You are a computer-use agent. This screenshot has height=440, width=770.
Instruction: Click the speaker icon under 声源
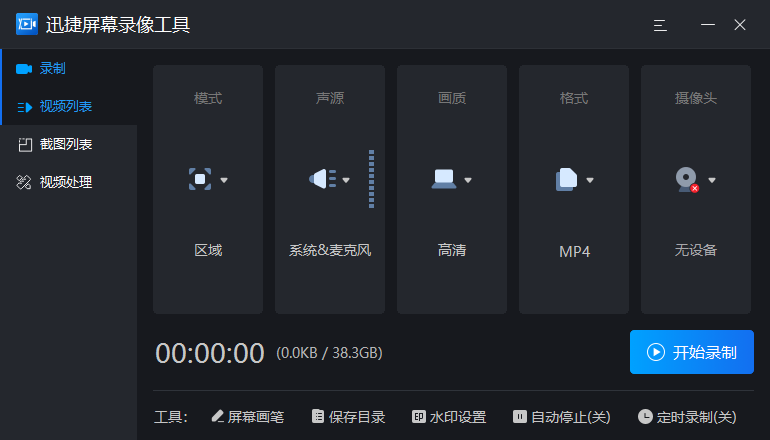[x=322, y=179]
